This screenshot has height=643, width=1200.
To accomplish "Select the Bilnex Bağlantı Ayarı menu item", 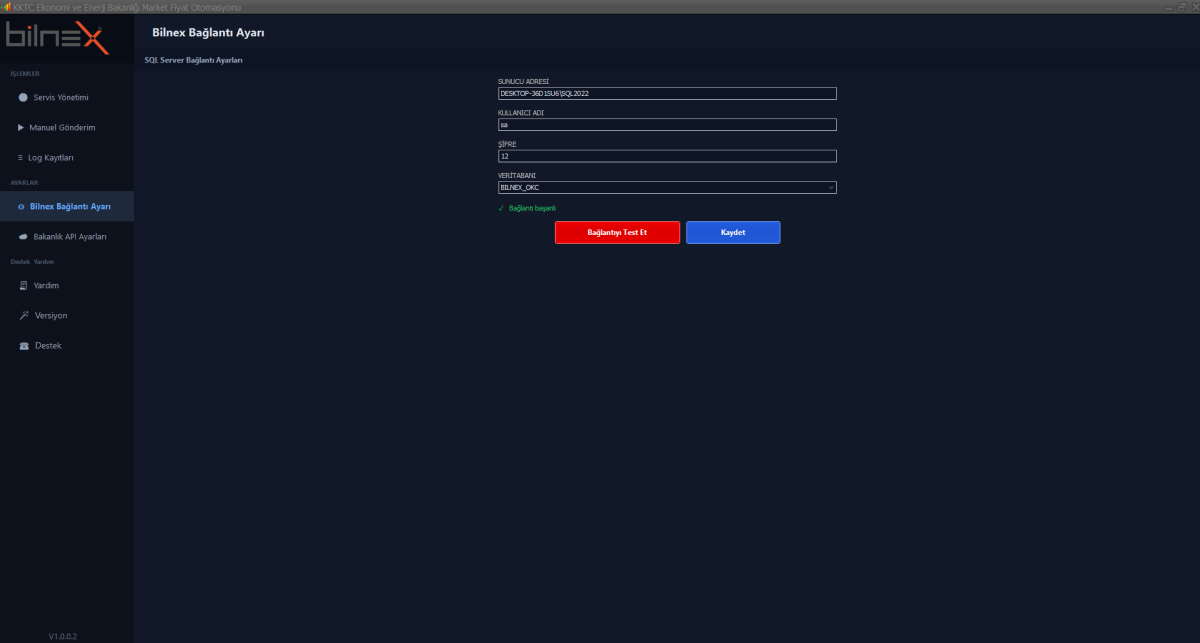I will 70,206.
